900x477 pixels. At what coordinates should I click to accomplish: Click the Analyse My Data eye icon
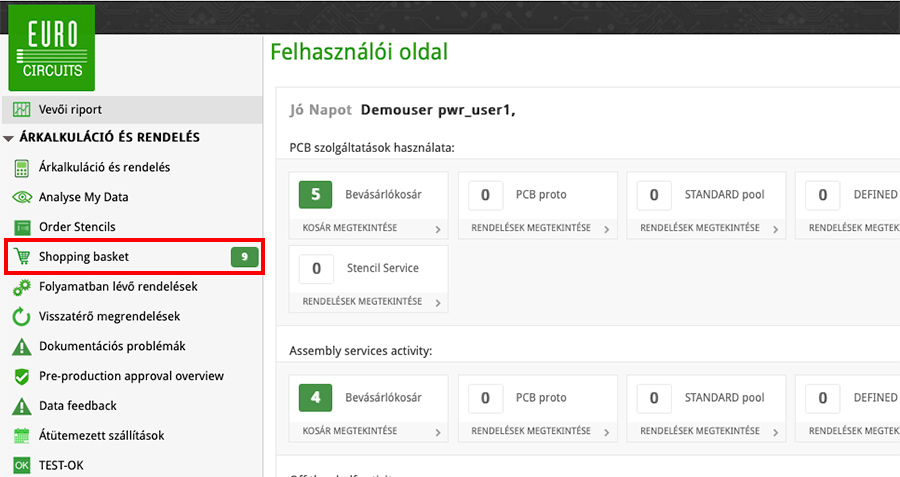tap(21, 197)
